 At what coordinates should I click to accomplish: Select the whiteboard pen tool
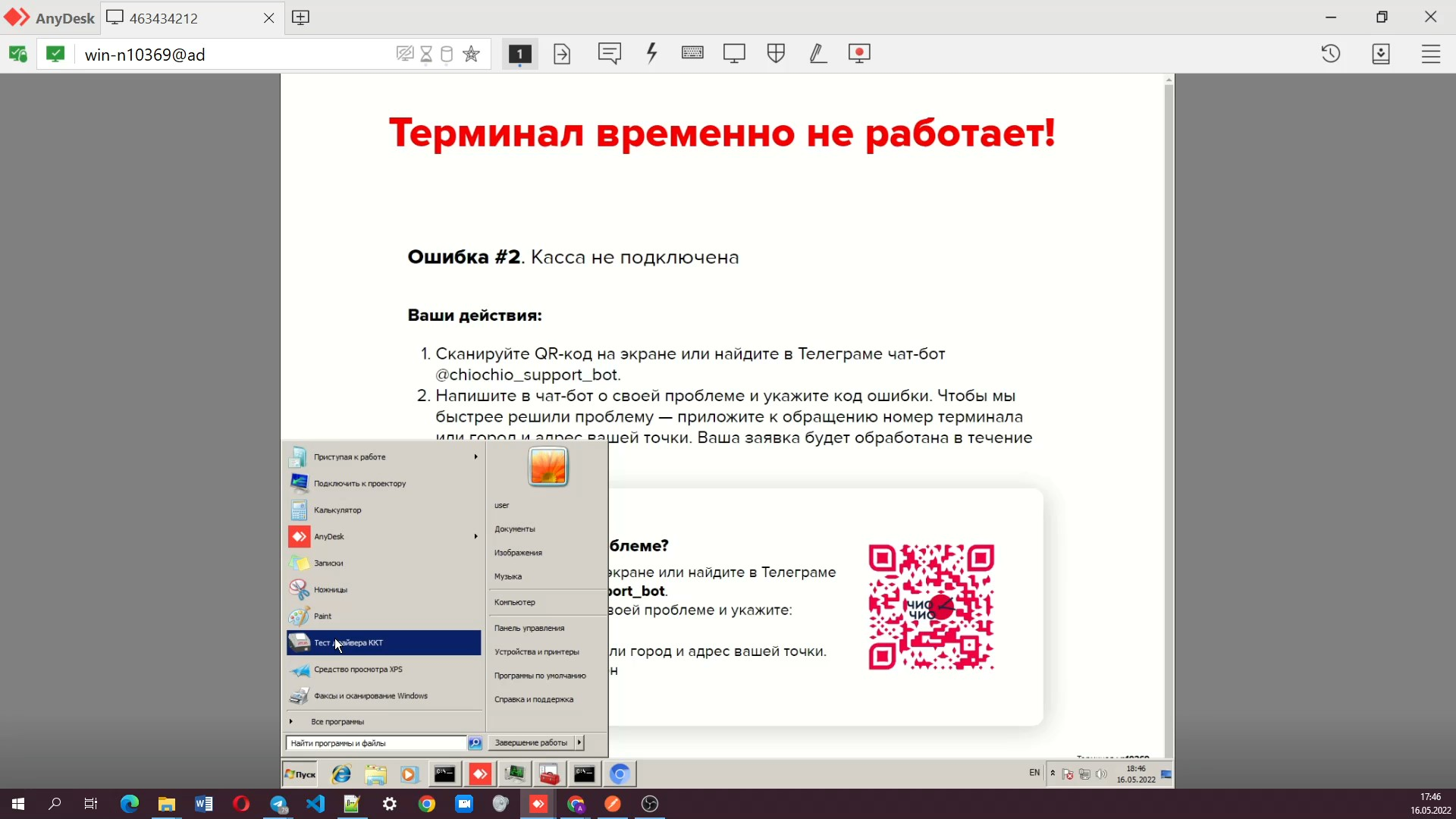(x=817, y=53)
